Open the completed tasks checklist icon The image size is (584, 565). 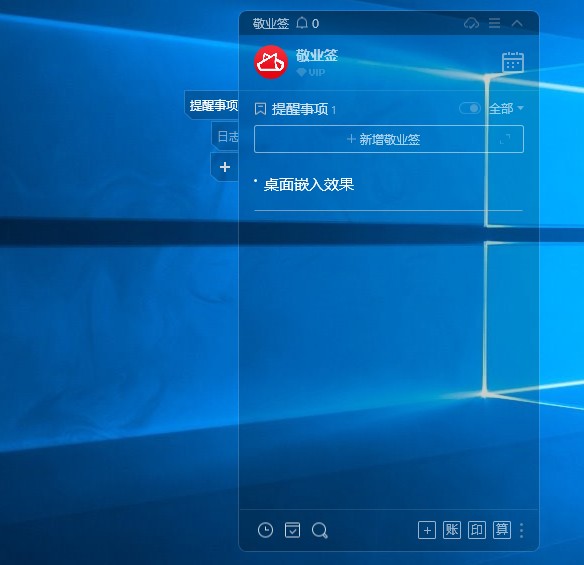click(x=292, y=530)
